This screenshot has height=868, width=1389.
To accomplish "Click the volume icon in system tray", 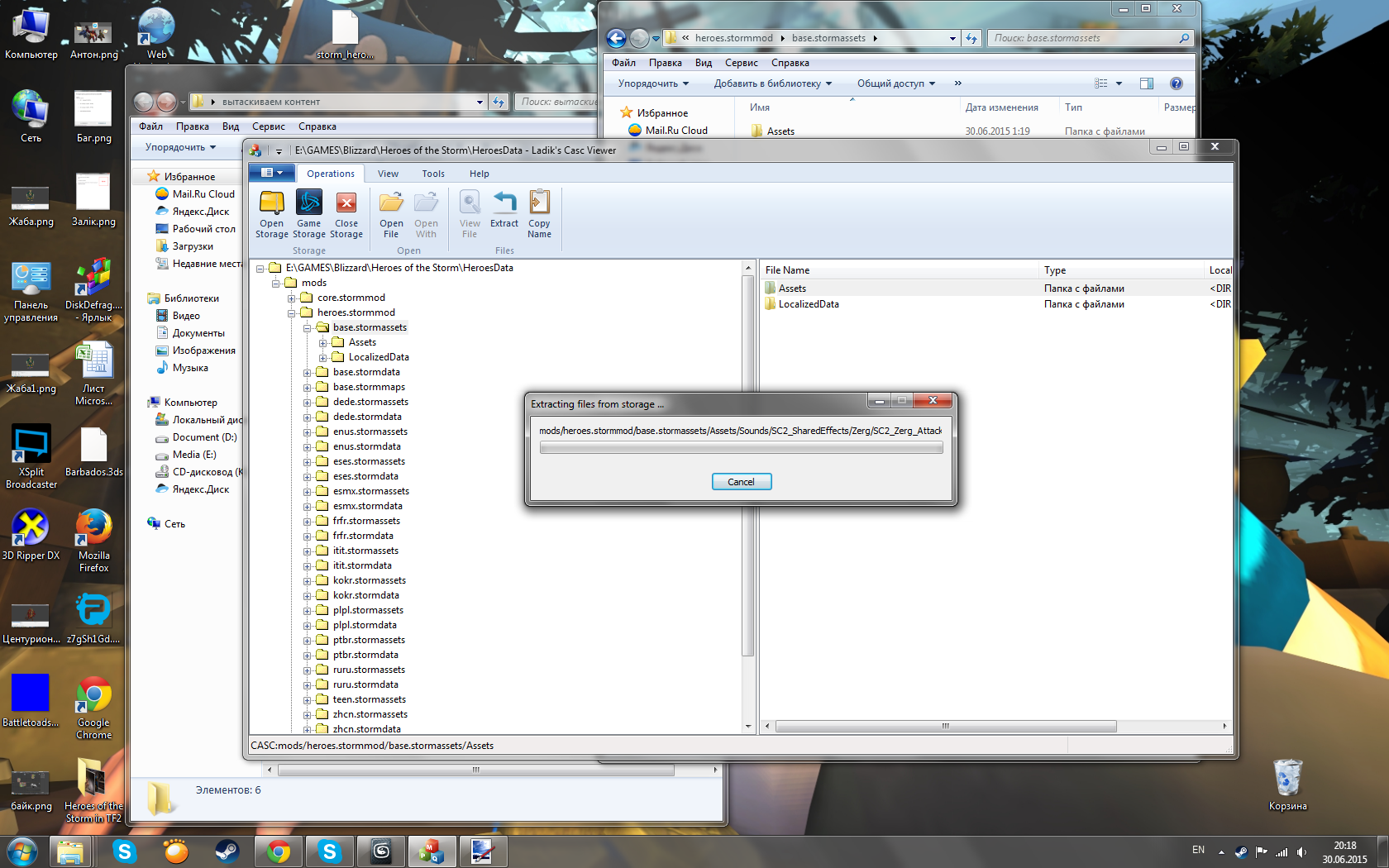I will [x=1302, y=851].
